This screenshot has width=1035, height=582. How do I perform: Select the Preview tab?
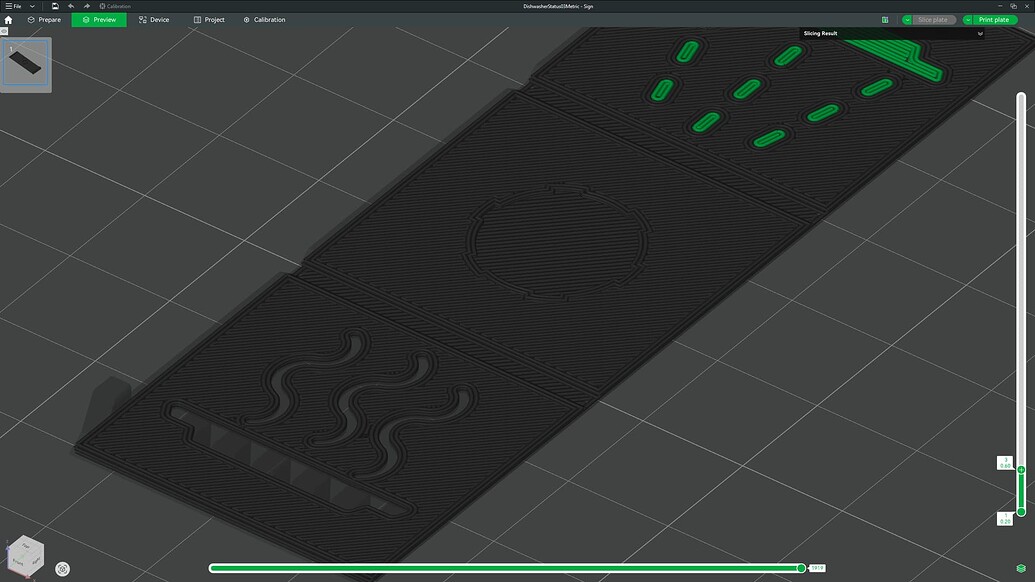click(x=100, y=20)
